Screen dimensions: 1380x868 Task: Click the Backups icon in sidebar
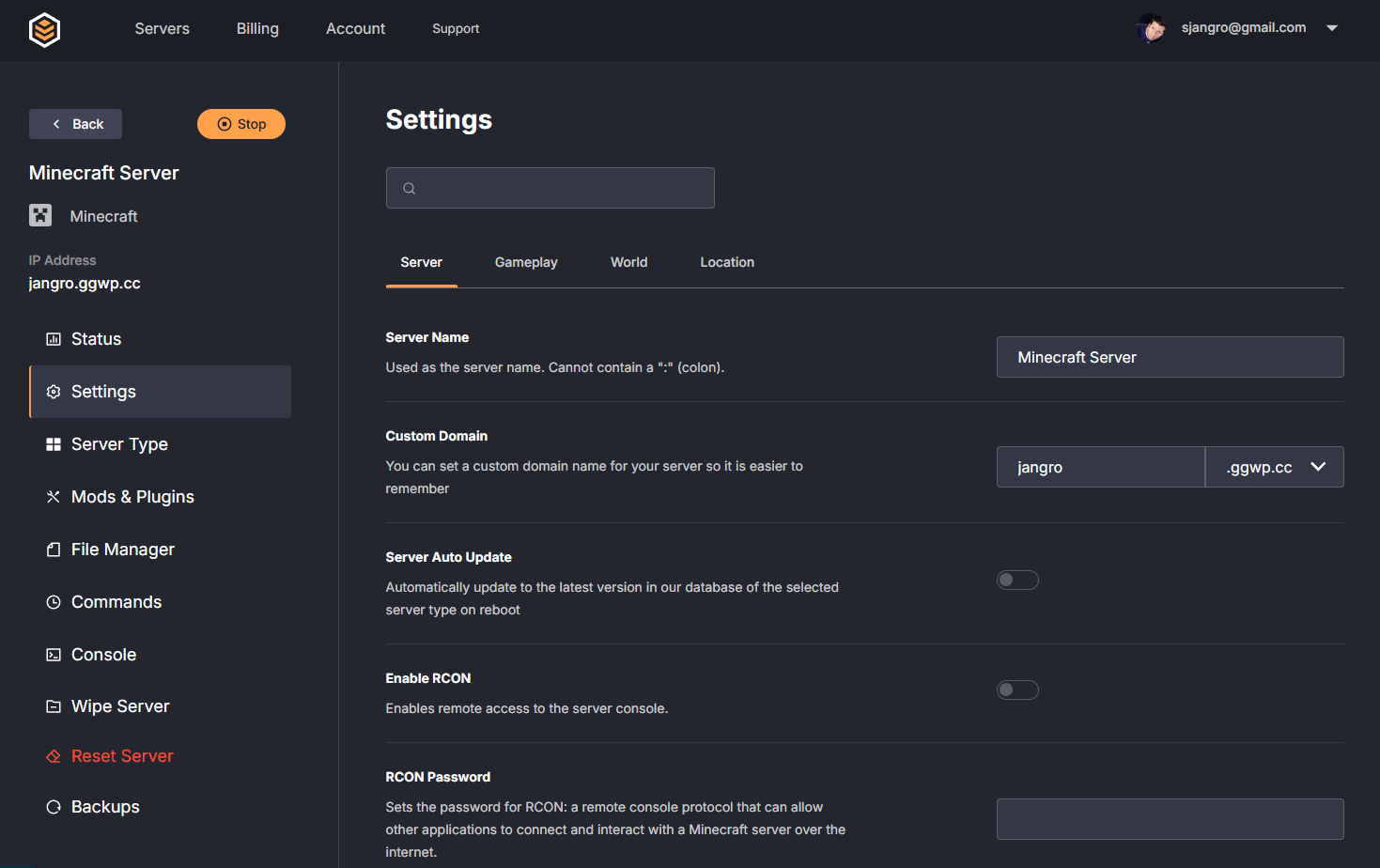(x=54, y=806)
